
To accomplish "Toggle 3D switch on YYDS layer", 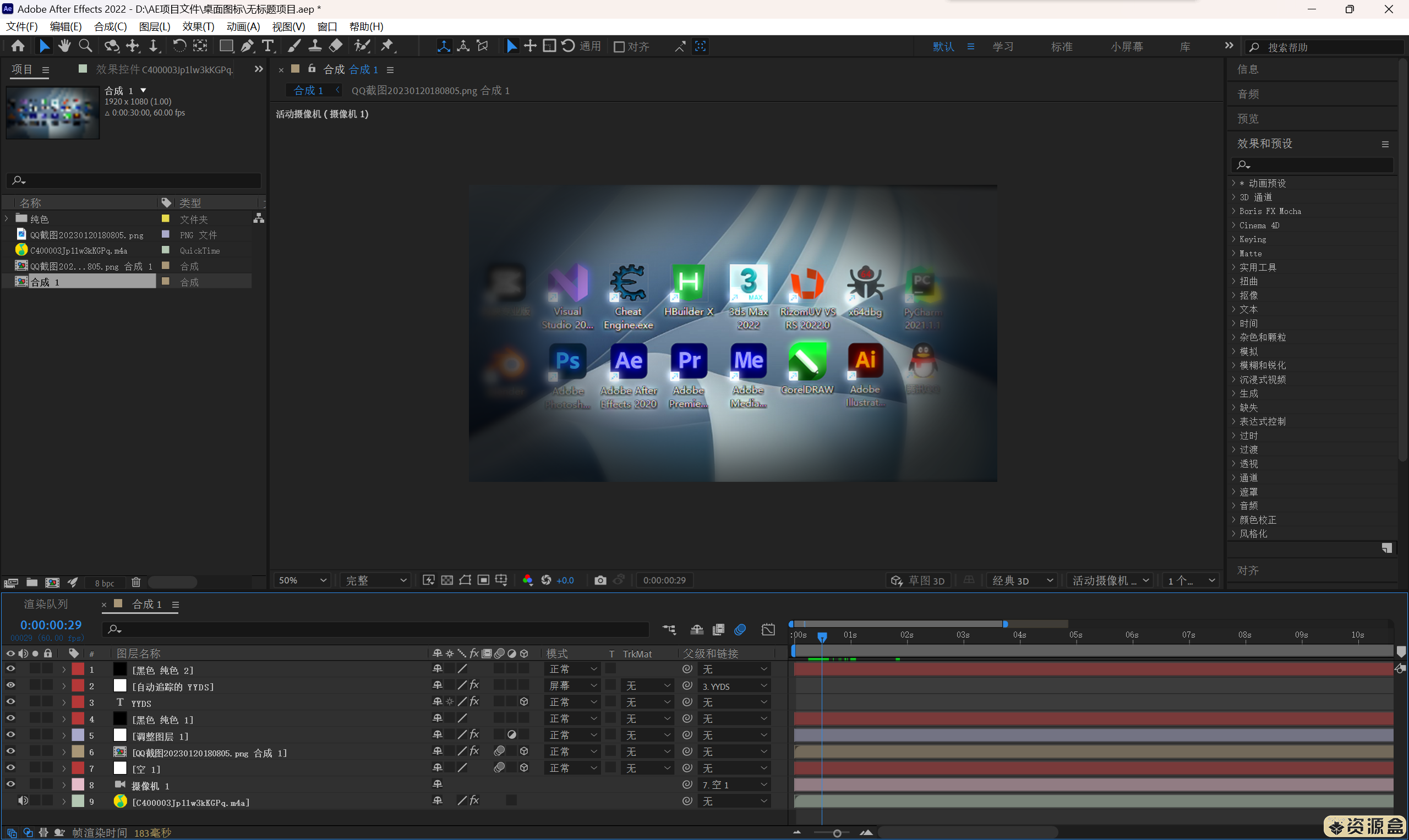I will (x=525, y=702).
